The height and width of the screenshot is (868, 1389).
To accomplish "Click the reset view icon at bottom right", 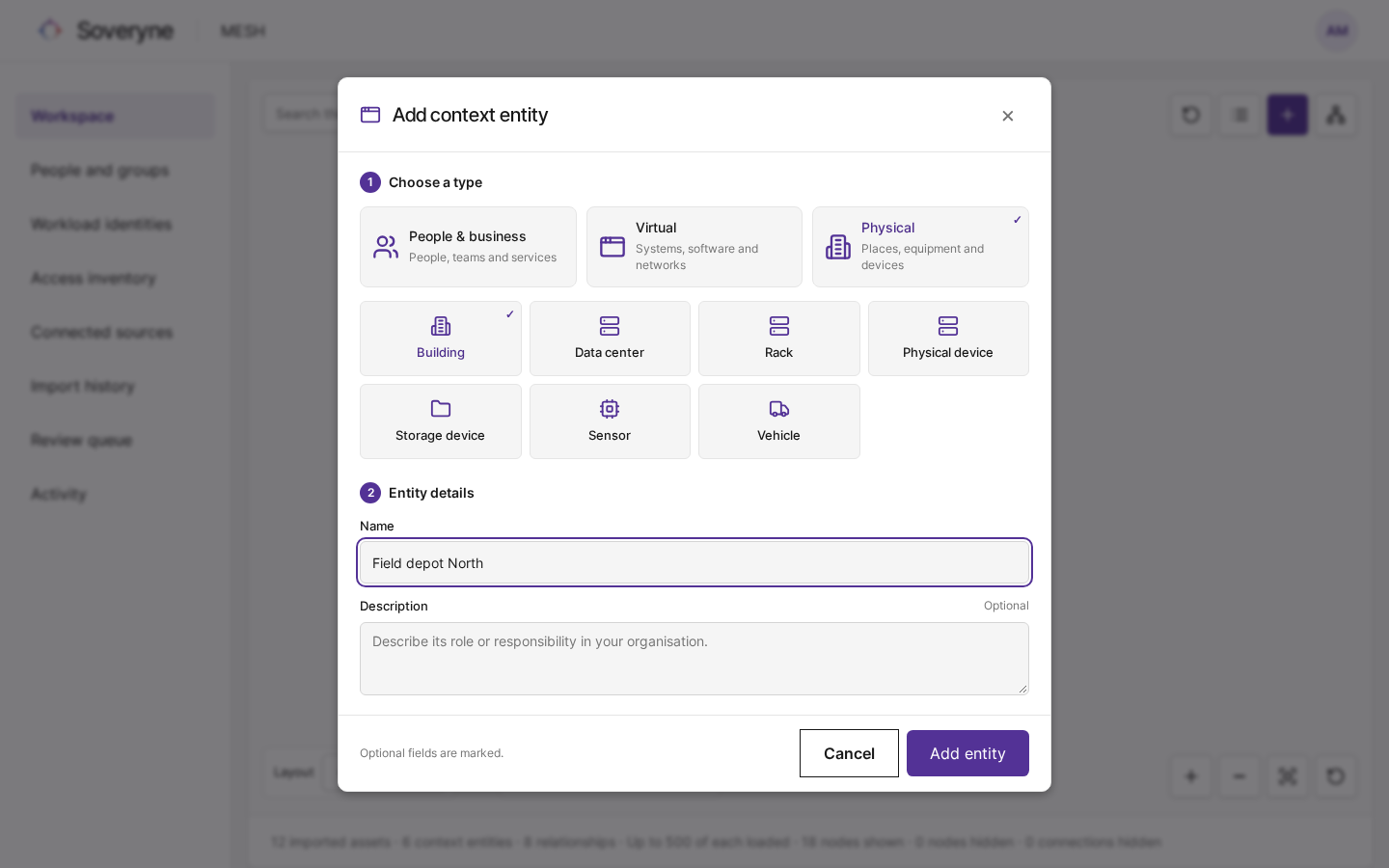I will click(x=1336, y=776).
